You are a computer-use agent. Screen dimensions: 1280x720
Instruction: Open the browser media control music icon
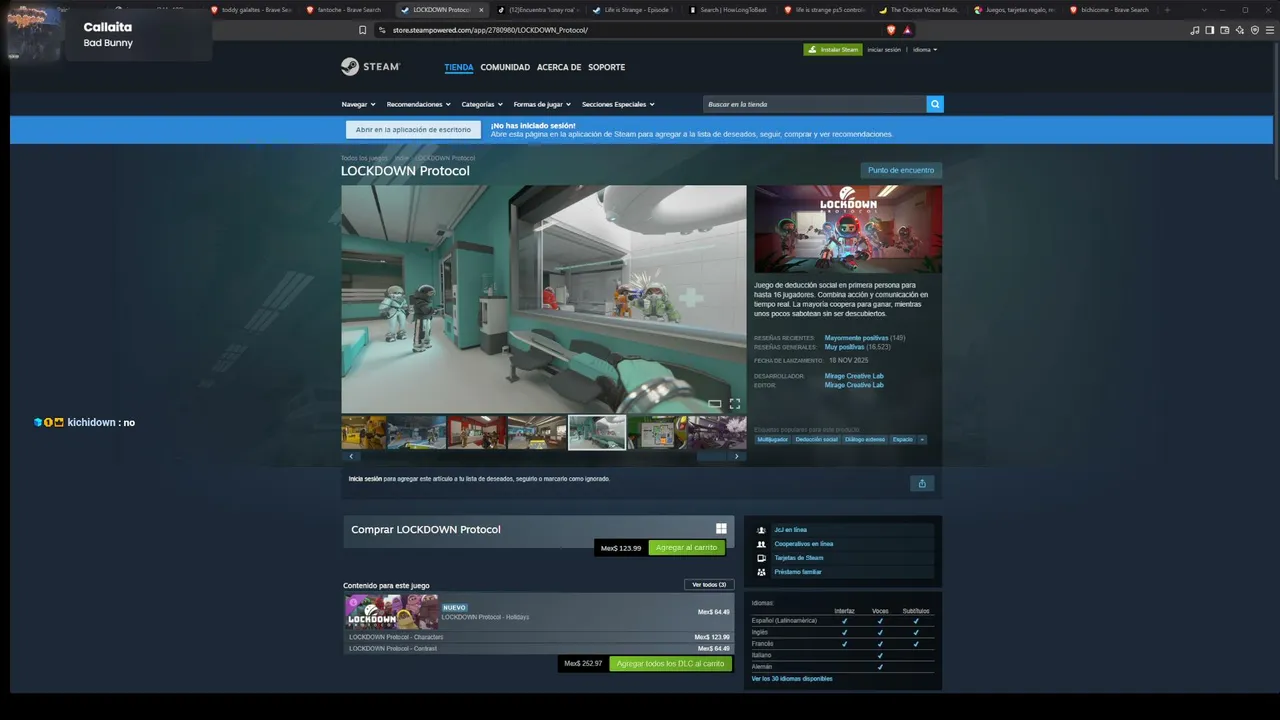pos(1195,30)
